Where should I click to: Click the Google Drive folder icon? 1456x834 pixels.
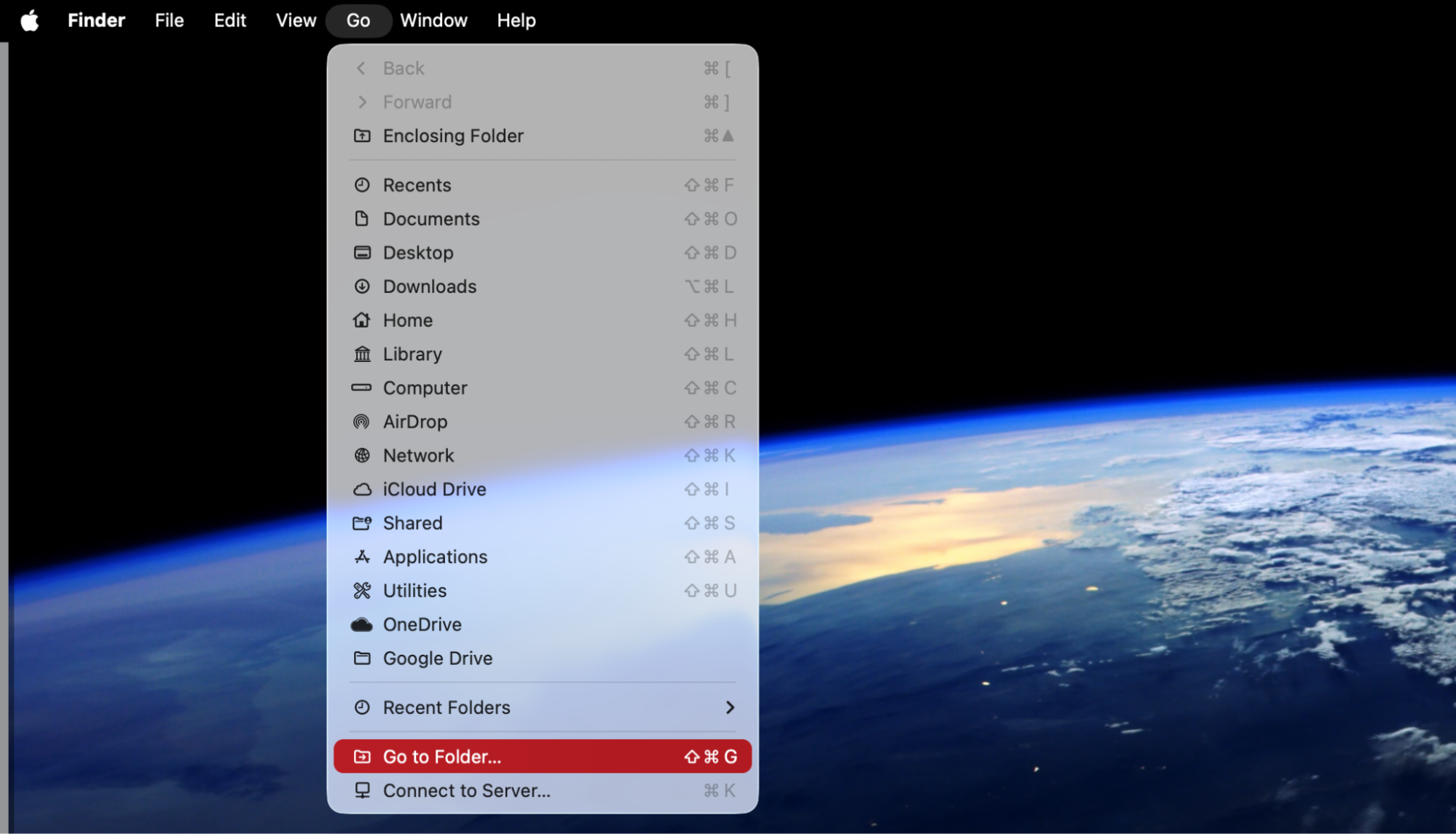(362, 658)
